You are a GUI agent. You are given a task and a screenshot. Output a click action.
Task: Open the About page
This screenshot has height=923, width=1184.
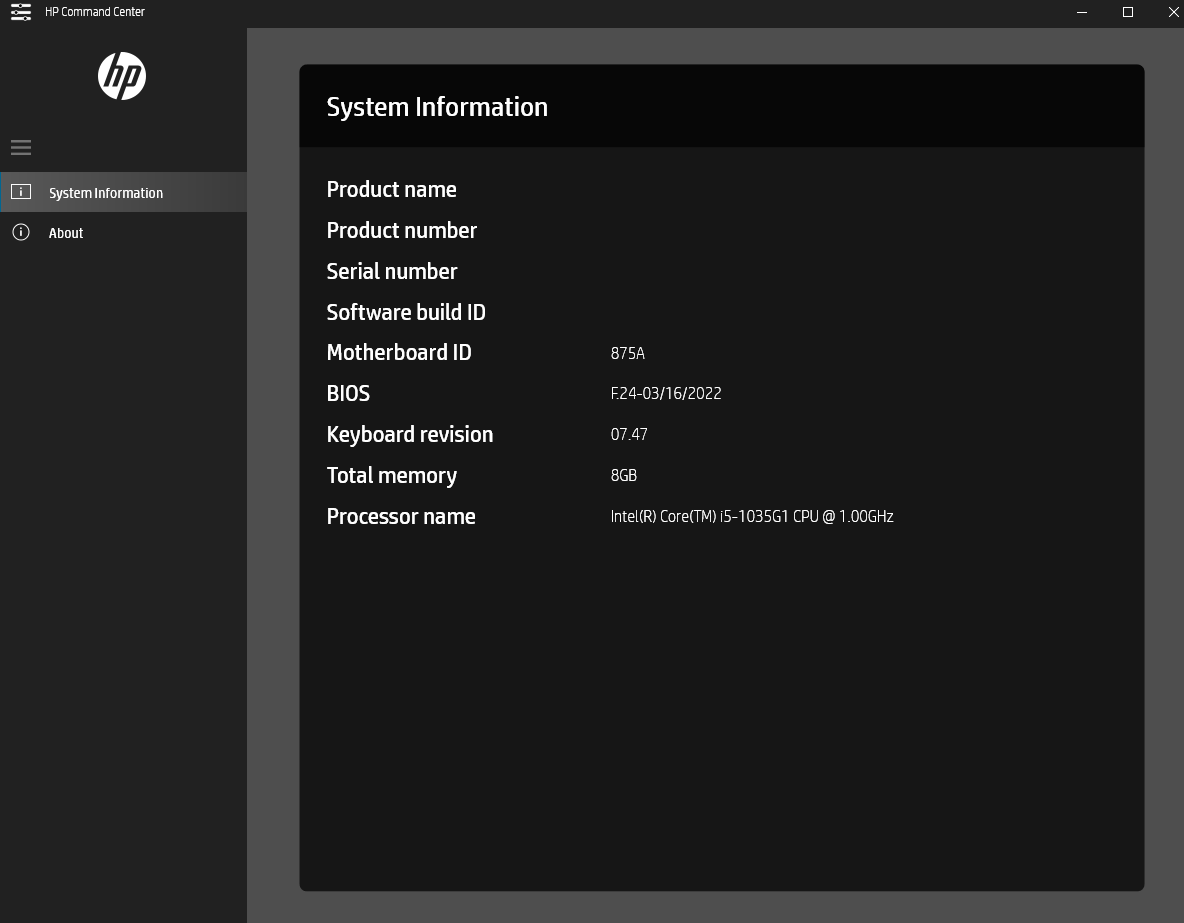[x=123, y=233]
